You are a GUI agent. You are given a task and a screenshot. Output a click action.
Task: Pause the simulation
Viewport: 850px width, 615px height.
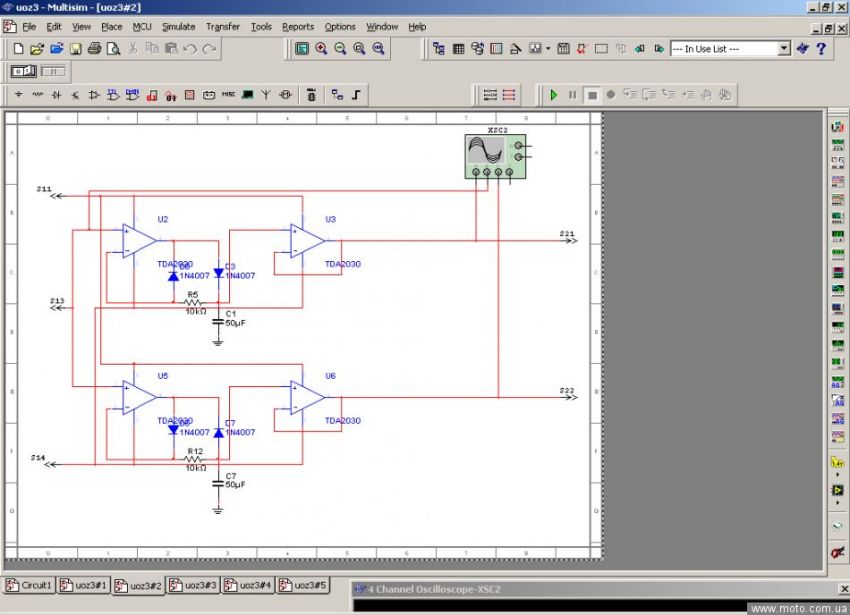point(573,95)
